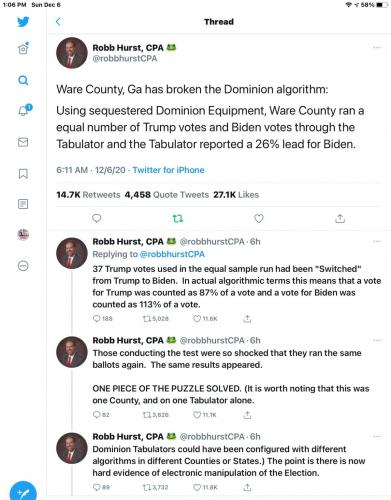The image size is (391, 500).
Task: Open profile avatar in sidebar
Action: tap(23, 235)
